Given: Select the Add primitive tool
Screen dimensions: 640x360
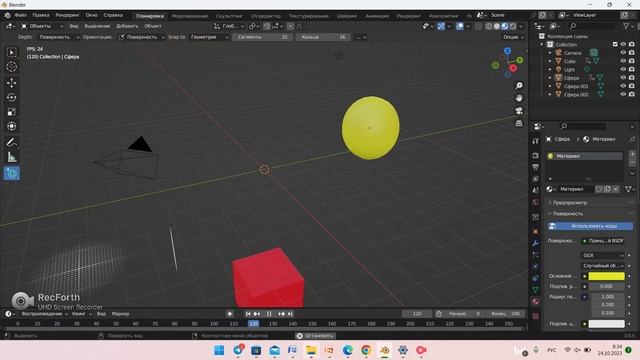Looking at the screenshot, I should 11,173.
